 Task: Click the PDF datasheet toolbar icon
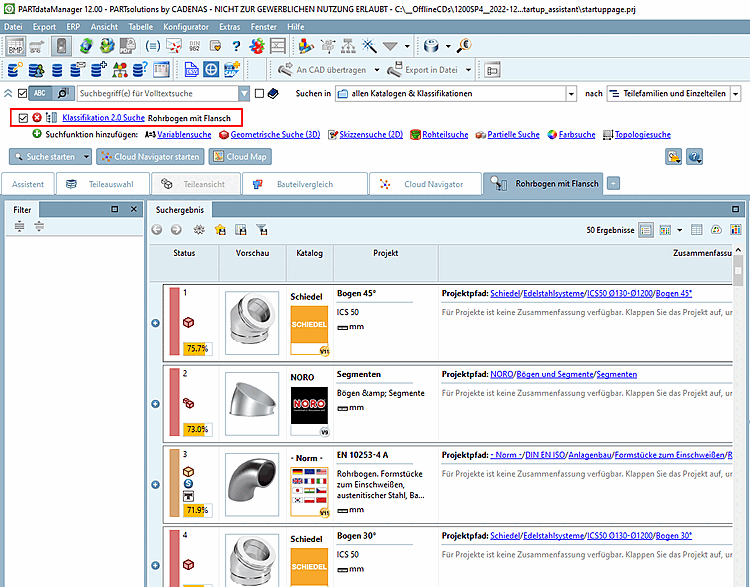click(127, 46)
